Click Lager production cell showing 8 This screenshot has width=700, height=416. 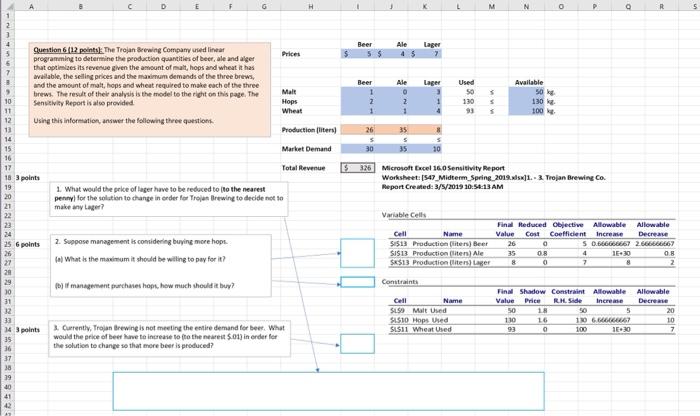pyautogui.click(x=425, y=130)
